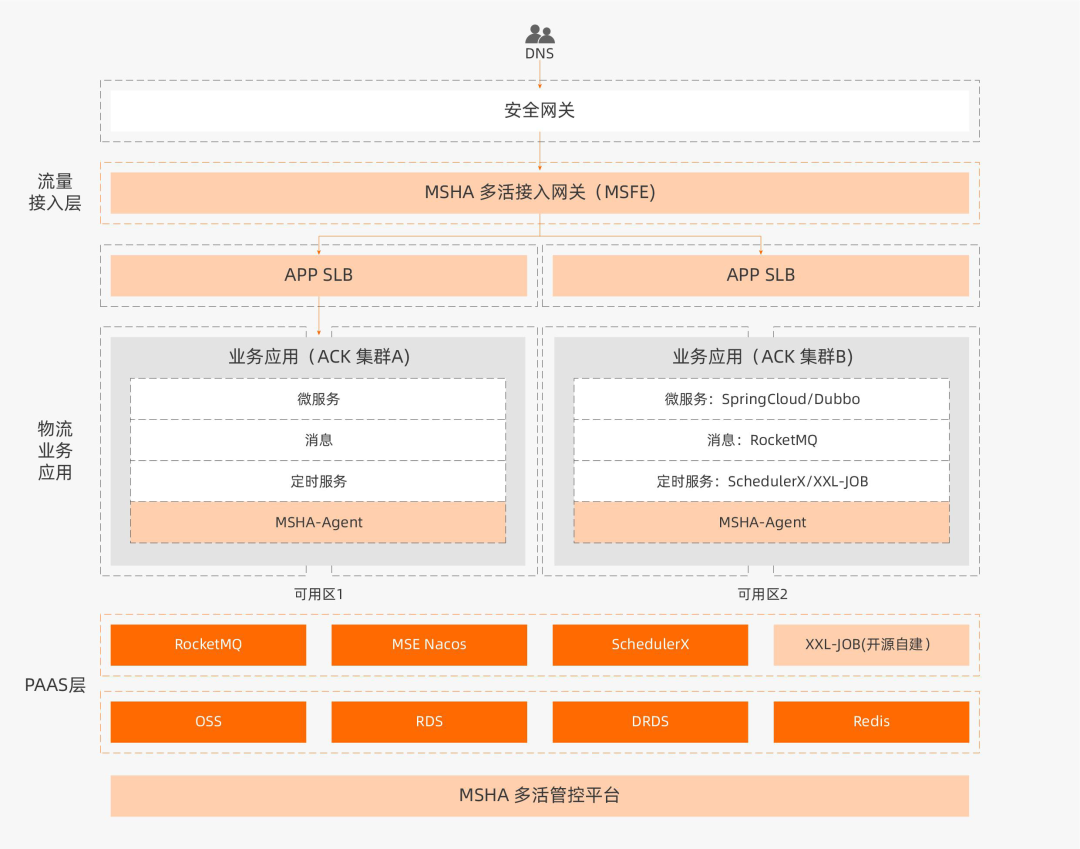Screen dimensions: 1080x849
Task: Select the RDS block
Action: [x=429, y=722]
